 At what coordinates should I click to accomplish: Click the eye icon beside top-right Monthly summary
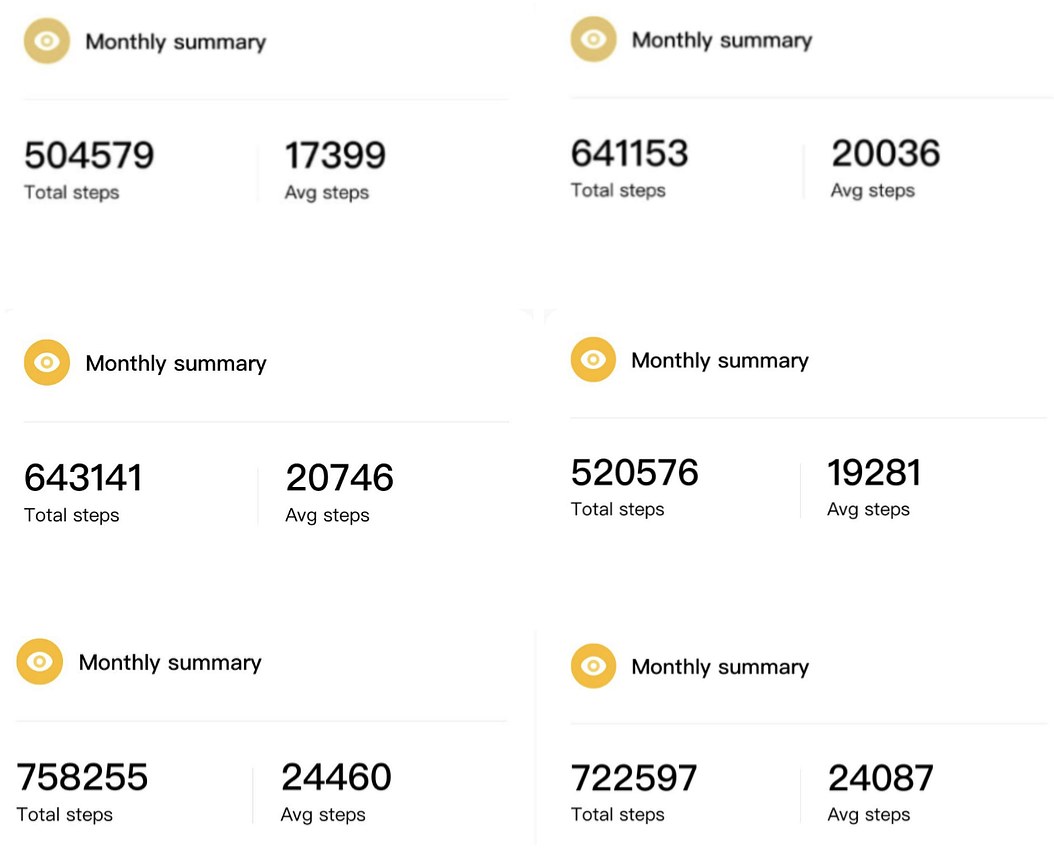(x=593, y=39)
